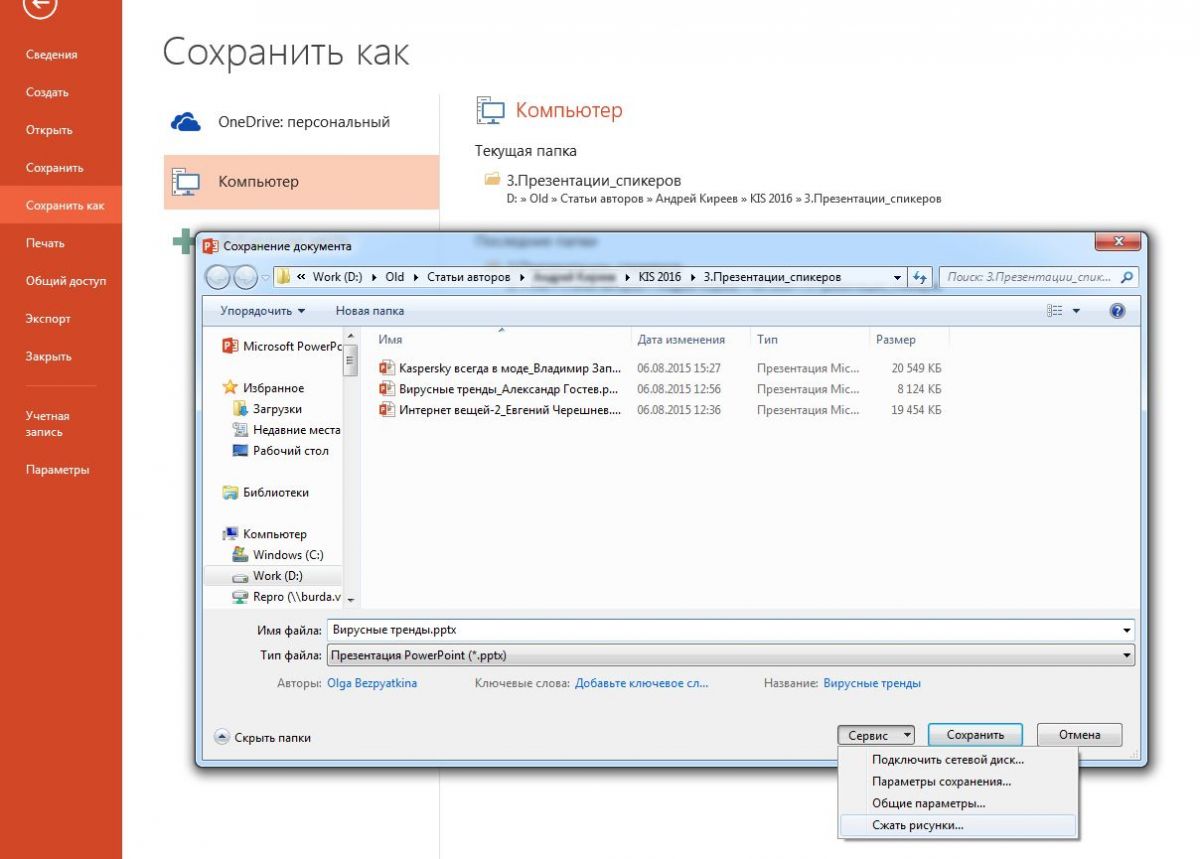This screenshot has height=859, width=1200.
Task: Open Параметры in the backstage sidebar
Action: (57, 470)
